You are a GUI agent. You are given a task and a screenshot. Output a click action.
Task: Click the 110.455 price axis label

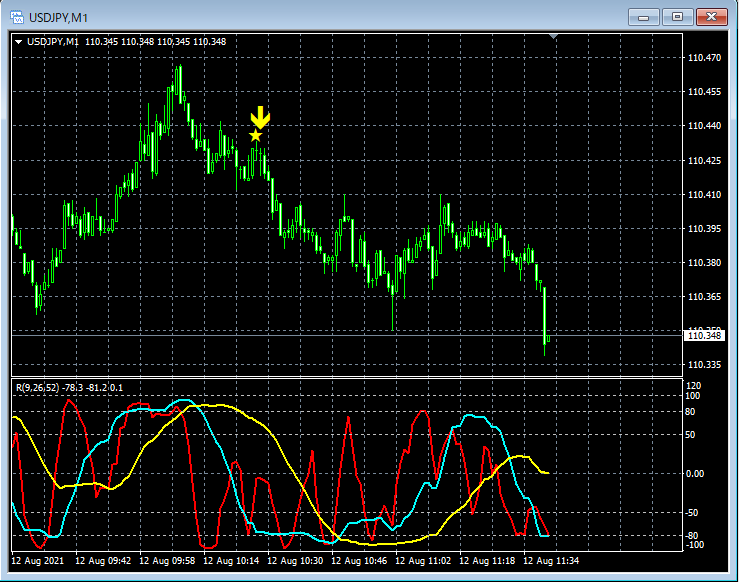[x=705, y=92]
